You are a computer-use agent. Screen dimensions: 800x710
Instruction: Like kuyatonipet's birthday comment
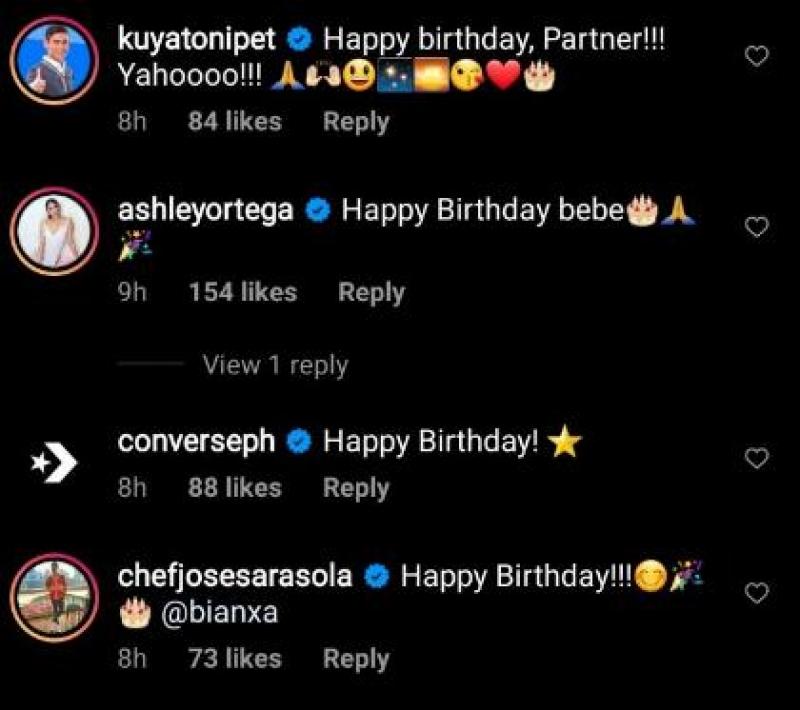(x=758, y=56)
